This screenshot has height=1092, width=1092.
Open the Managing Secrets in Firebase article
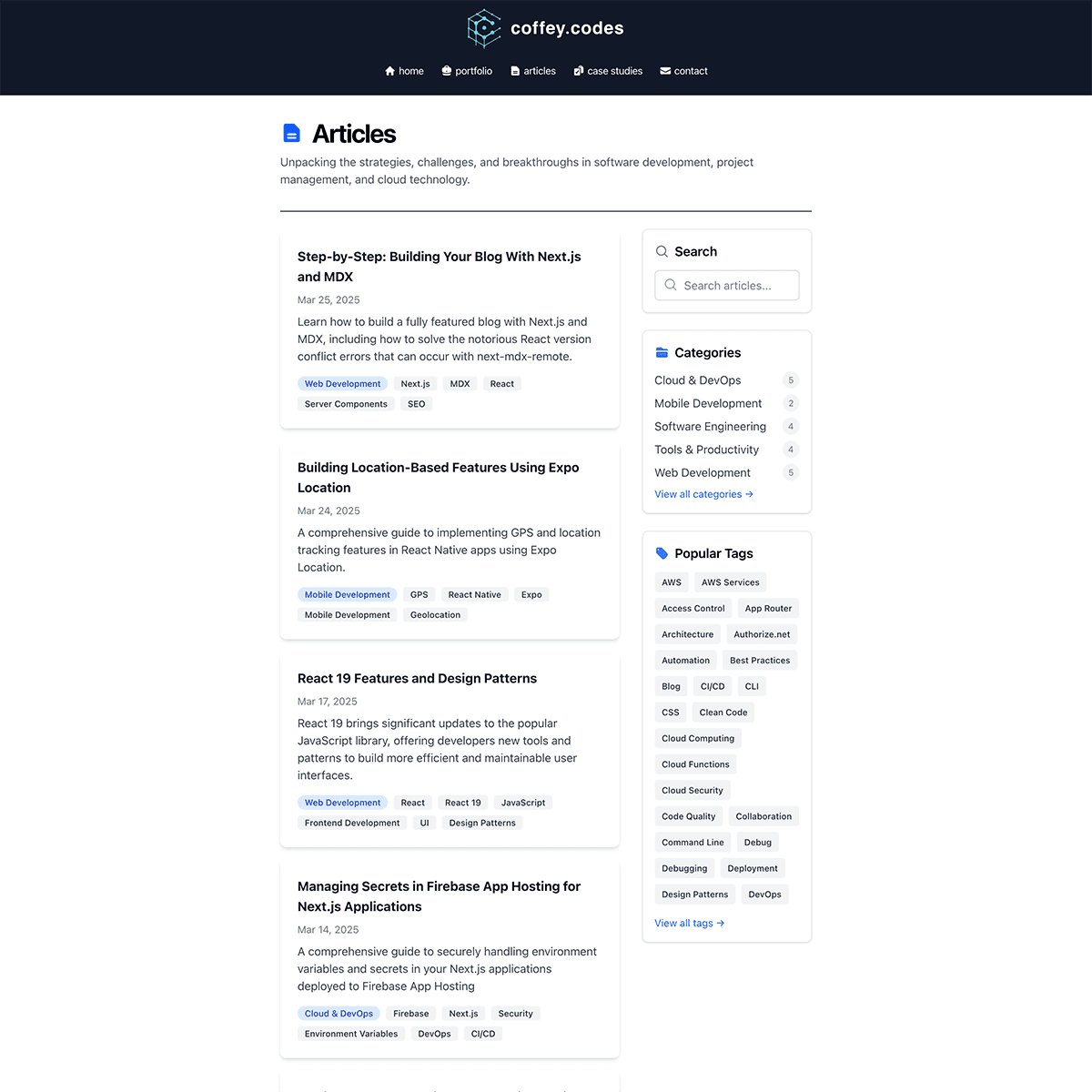[439, 896]
